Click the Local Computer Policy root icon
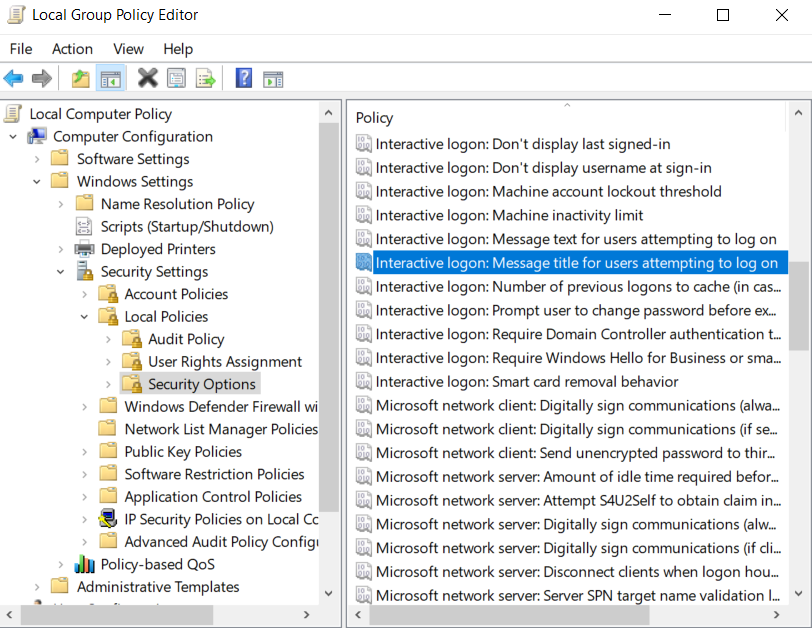 click(x=12, y=113)
